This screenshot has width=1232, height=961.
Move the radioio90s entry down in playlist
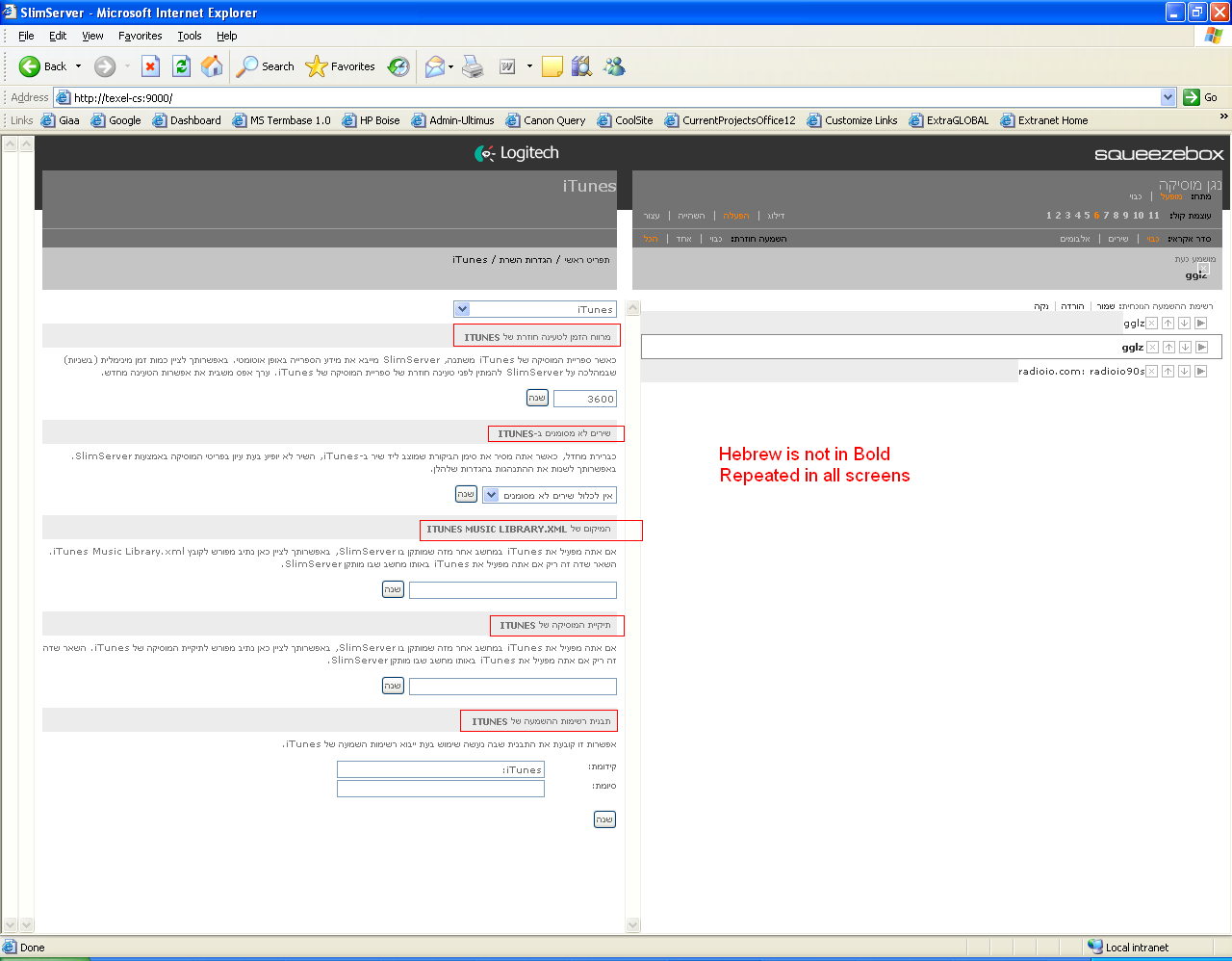[x=1184, y=372]
